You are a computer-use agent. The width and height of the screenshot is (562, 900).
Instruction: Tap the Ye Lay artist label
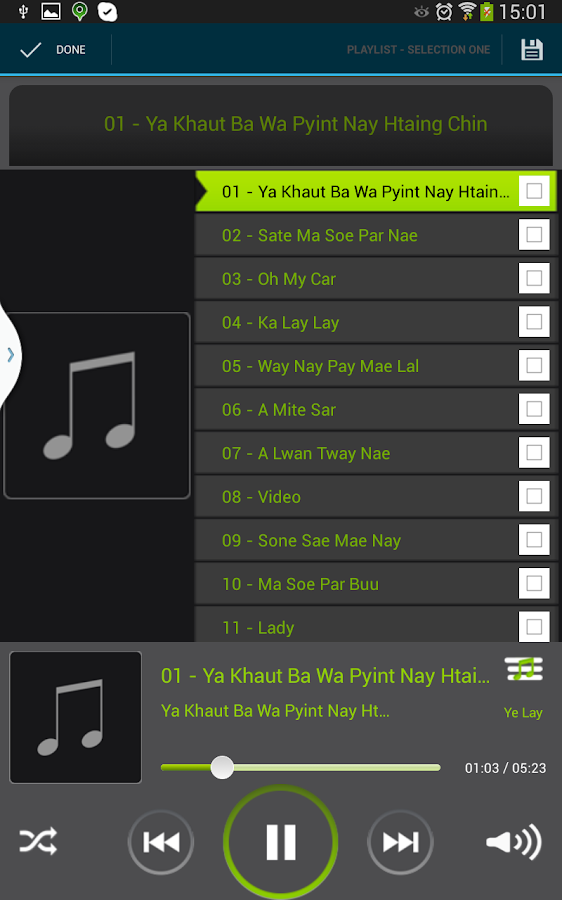(523, 713)
